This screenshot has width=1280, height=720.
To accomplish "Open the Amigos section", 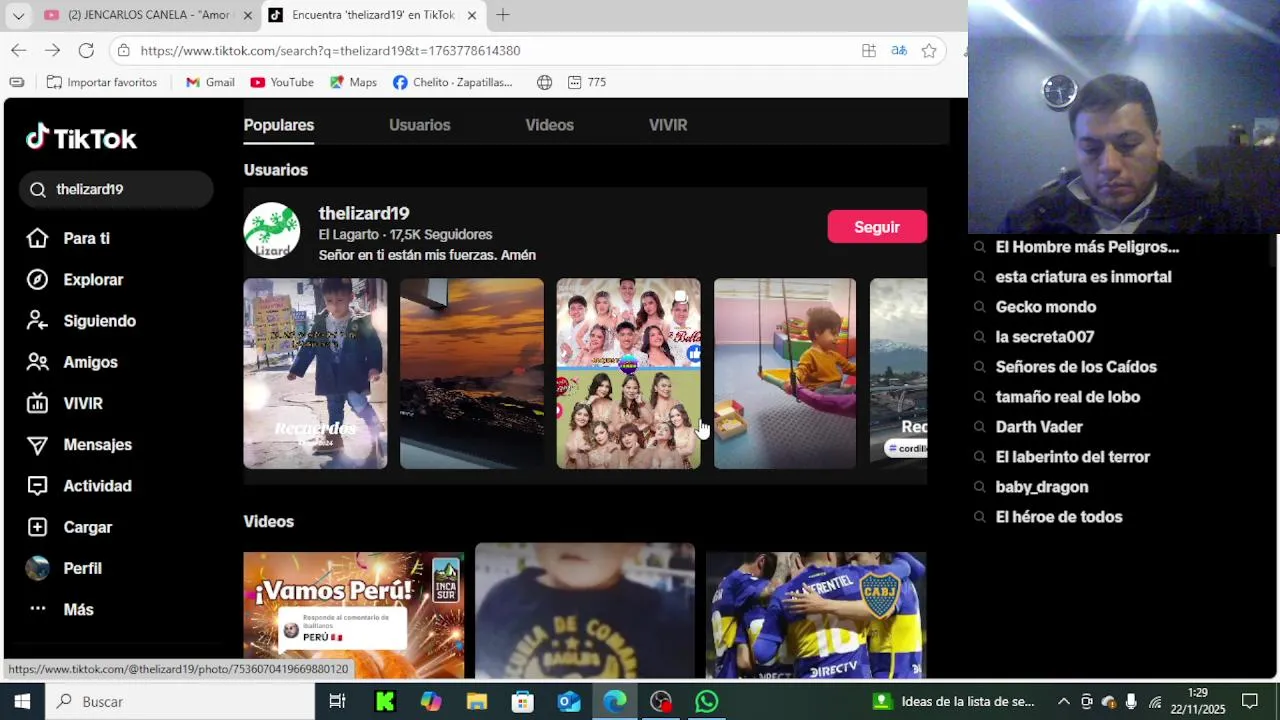I will click(72, 362).
